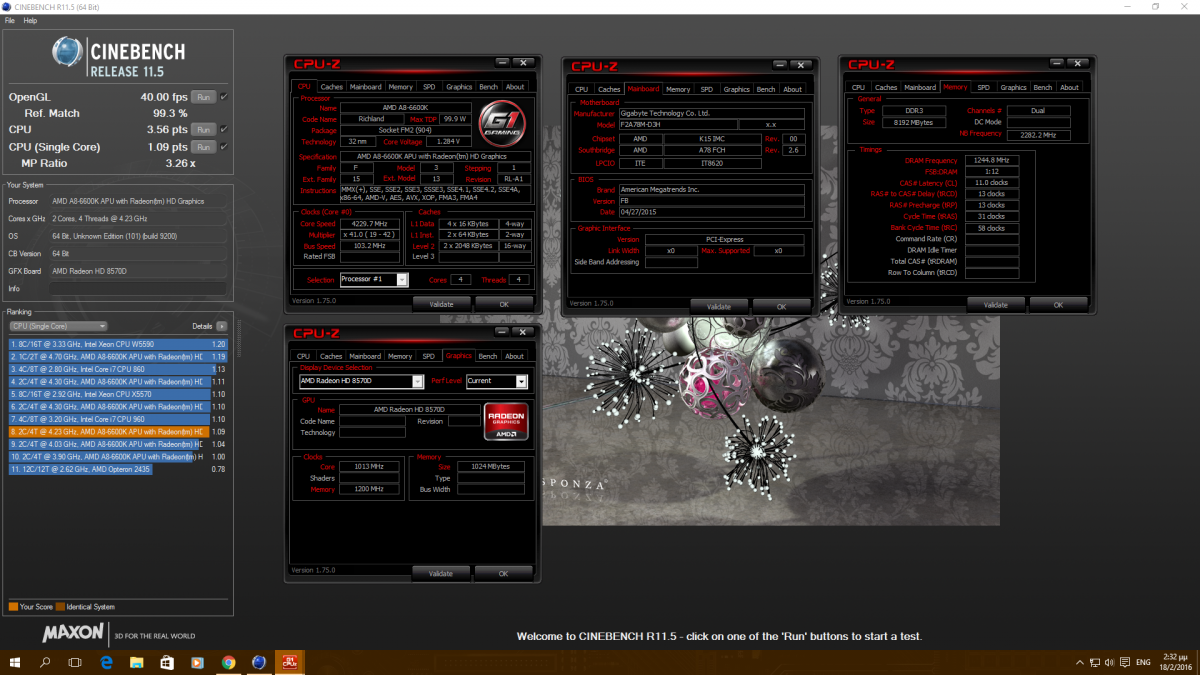Run the CPU (Single Core) benchmark
Image resolution: width=1200 pixels, height=675 pixels.
pos(203,147)
